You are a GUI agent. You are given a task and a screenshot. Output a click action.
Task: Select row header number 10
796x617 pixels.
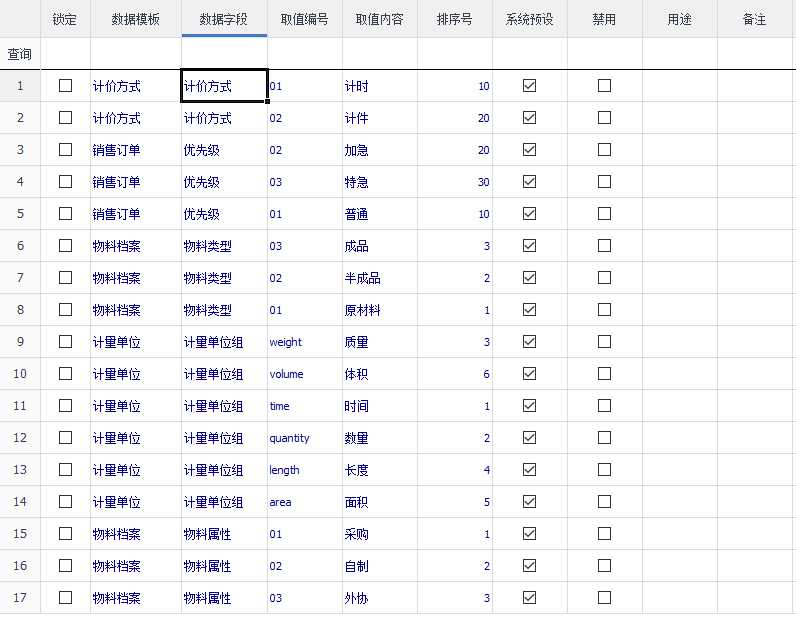tap(20, 373)
